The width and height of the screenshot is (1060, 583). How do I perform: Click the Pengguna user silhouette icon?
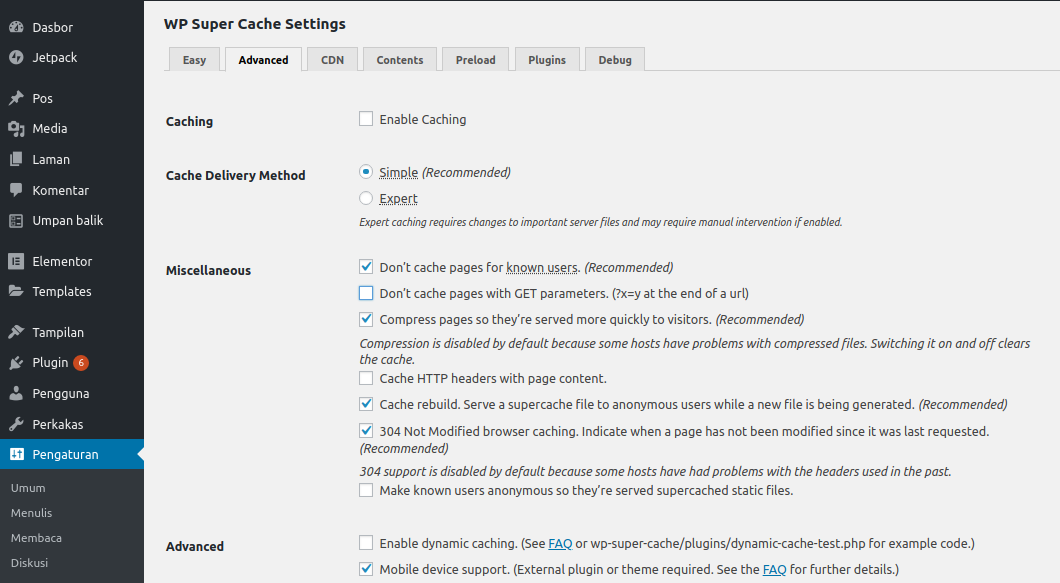(x=16, y=394)
